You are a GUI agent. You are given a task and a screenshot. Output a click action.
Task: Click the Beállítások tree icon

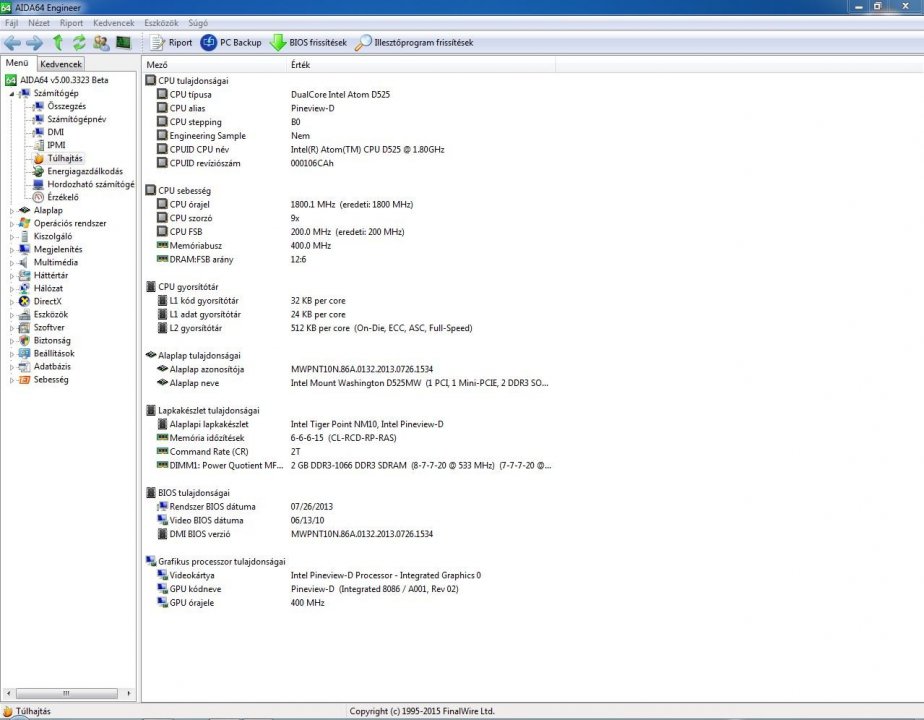(24, 353)
